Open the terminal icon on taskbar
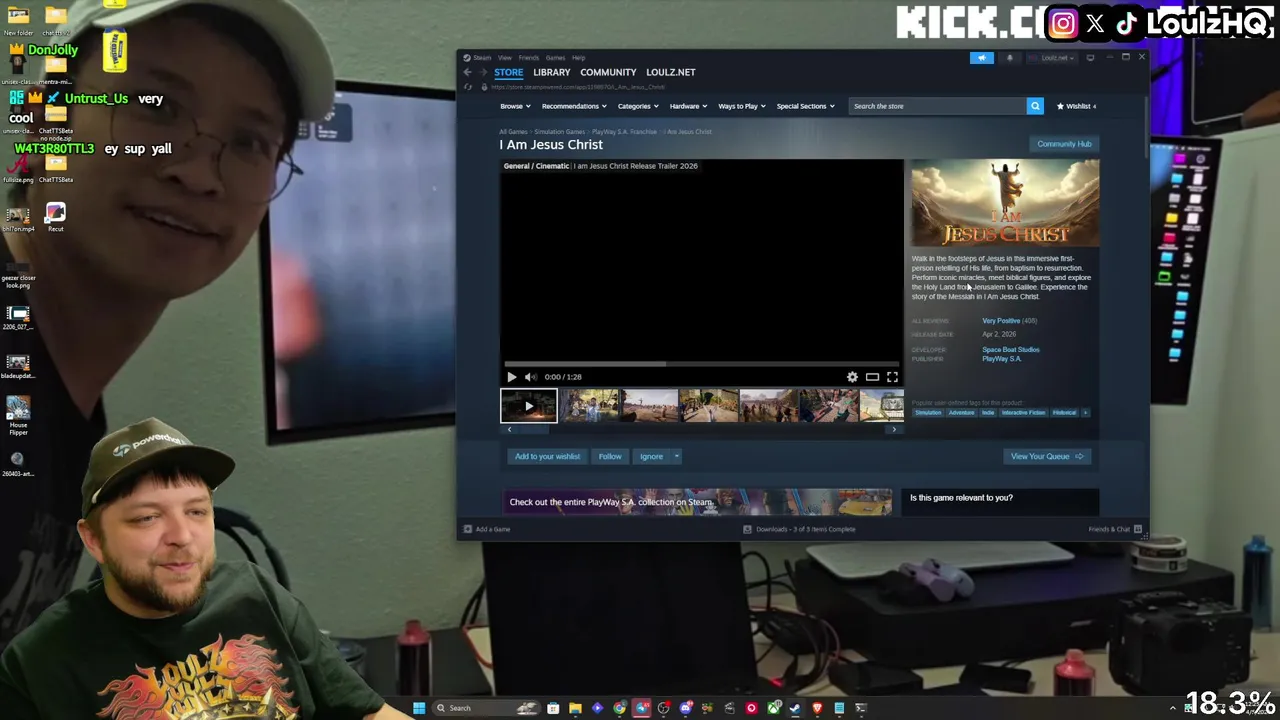This screenshot has height=720, width=1280. (861, 708)
